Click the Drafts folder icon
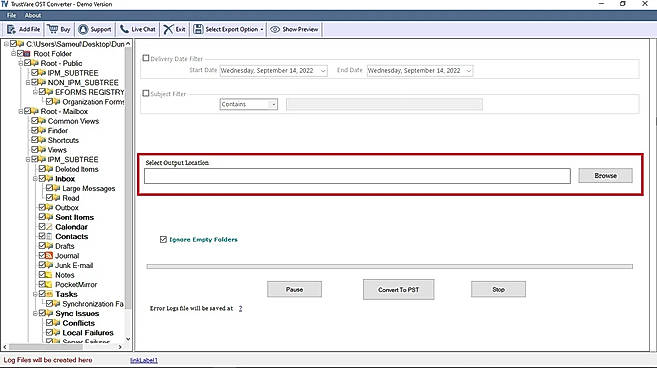Screen dimensions: 657x368 coord(49,246)
